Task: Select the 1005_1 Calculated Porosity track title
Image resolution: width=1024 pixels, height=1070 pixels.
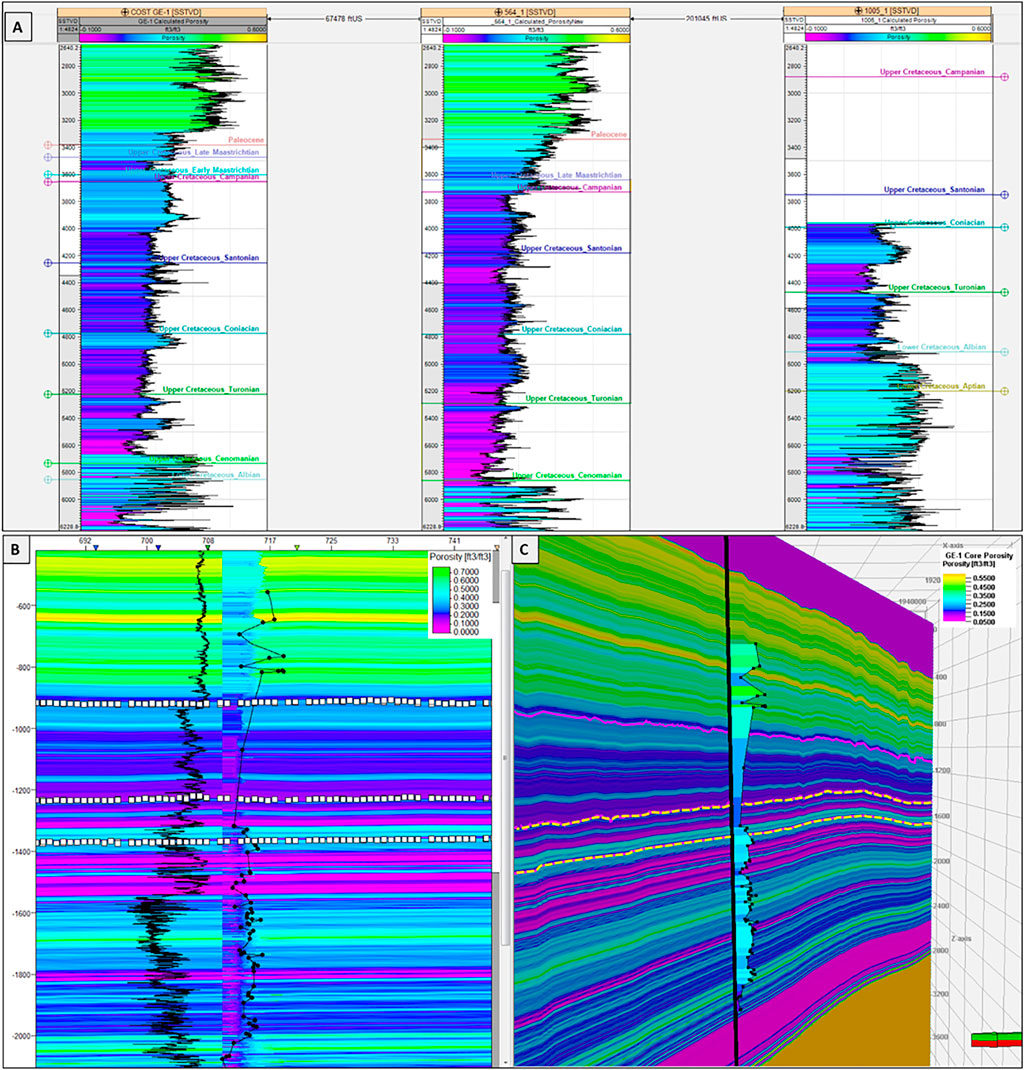Action: click(898, 20)
